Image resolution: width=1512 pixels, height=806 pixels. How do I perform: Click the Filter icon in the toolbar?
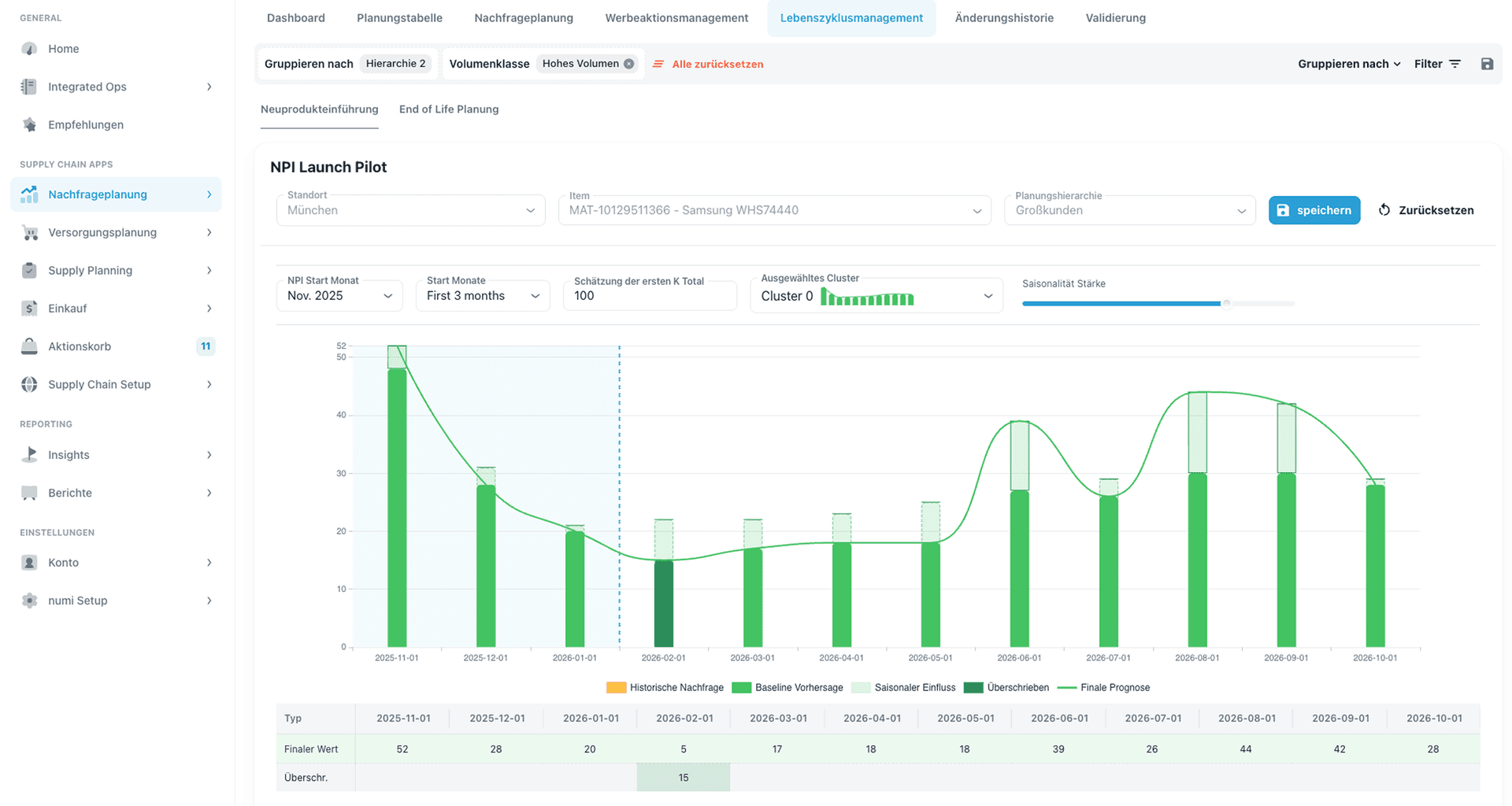(x=1453, y=64)
